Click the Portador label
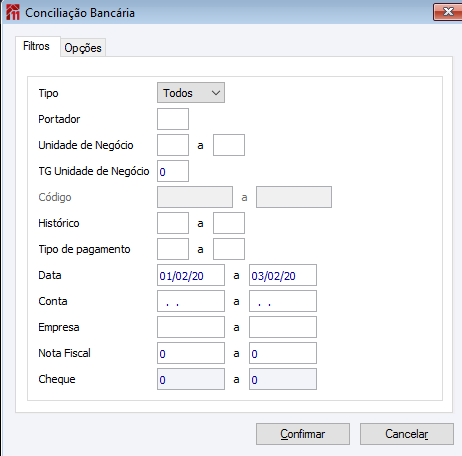This screenshot has height=456, width=462. 59,119
